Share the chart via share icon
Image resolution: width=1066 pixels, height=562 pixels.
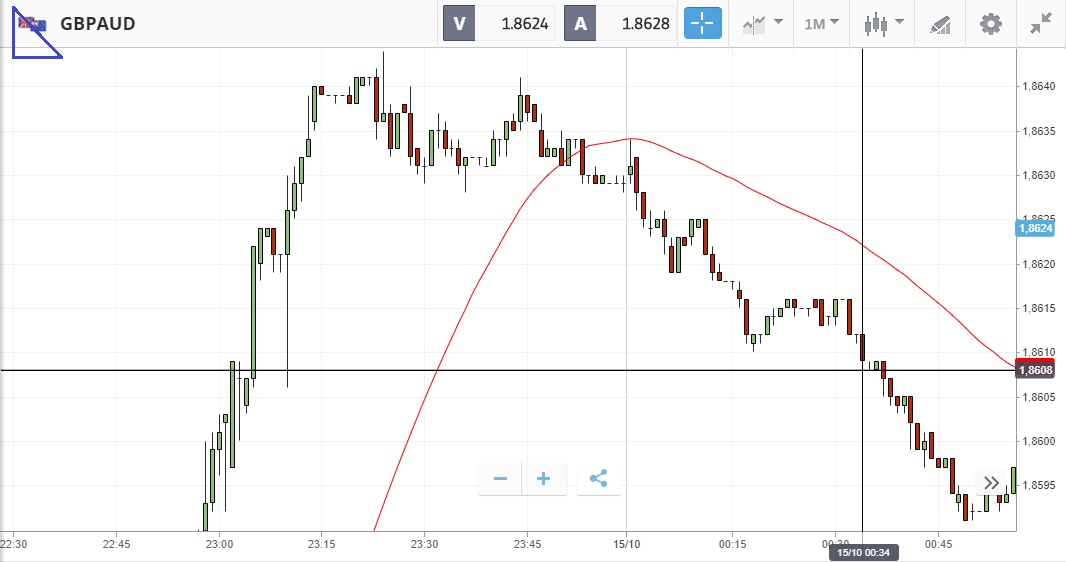[x=598, y=479]
